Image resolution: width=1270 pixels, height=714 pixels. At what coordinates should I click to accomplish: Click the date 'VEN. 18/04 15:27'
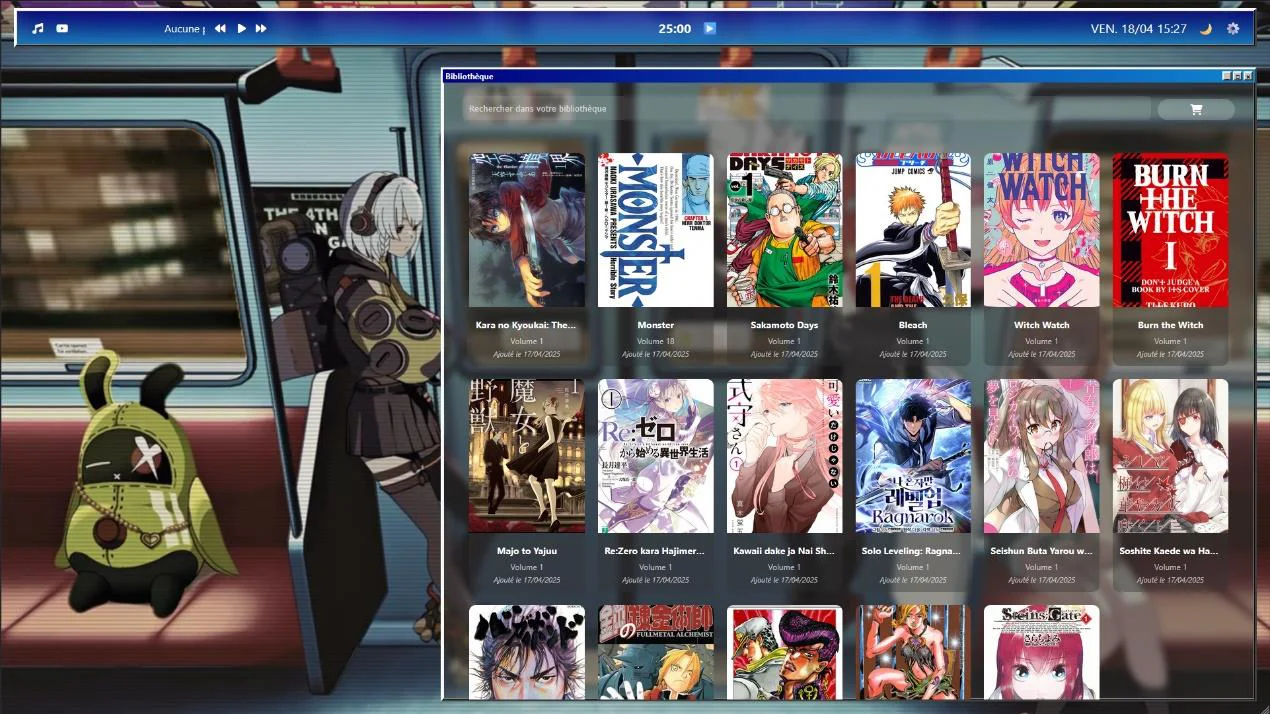(x=1138, y=29)
